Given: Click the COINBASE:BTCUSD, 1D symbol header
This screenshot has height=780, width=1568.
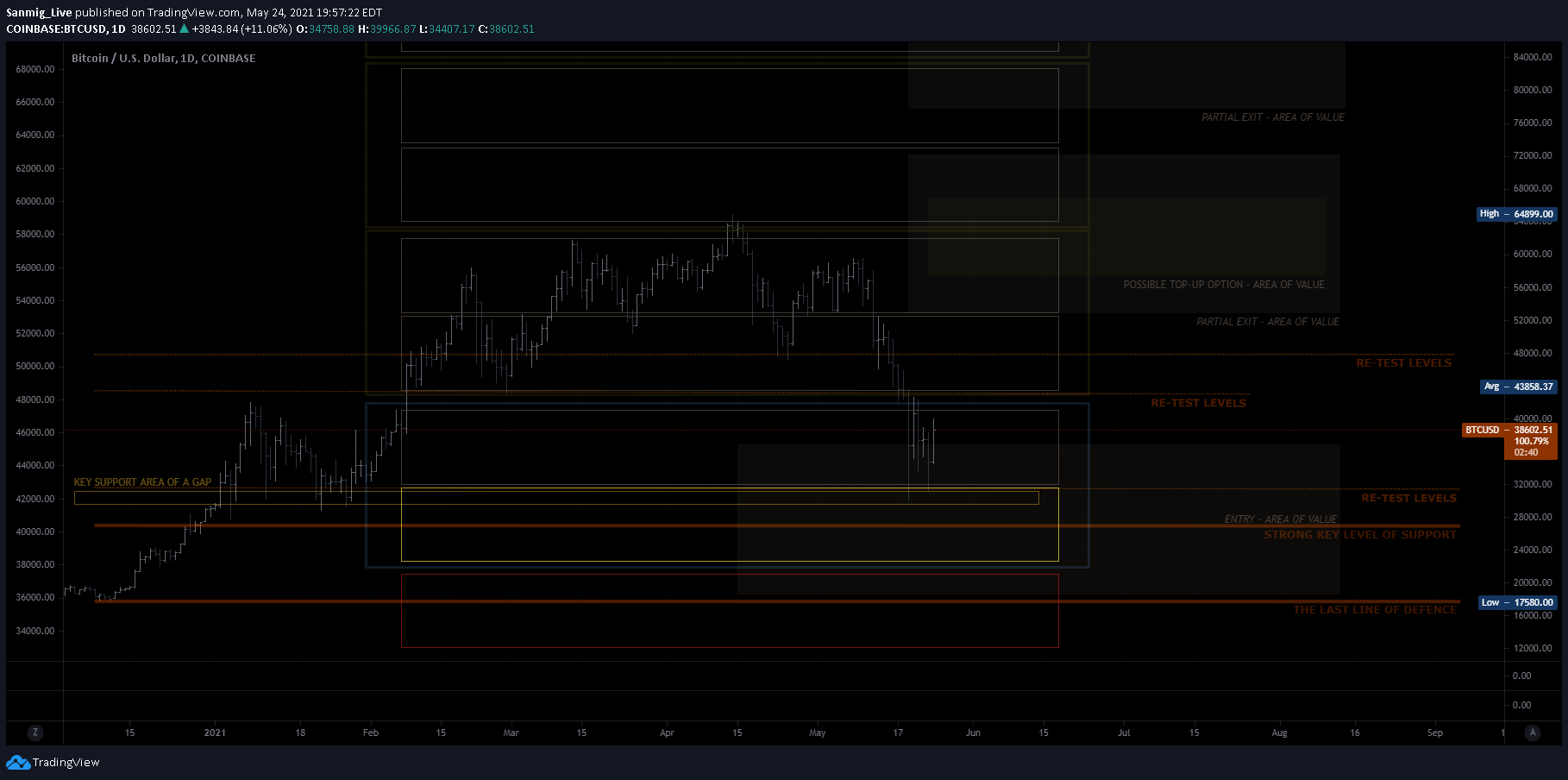Looking at the screenshot, I should (66, 29).
